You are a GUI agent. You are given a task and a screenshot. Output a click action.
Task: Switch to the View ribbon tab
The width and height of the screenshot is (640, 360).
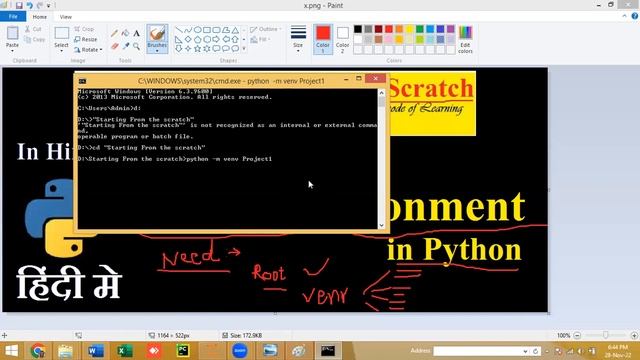pyautogui.click(x=65, y=17)
